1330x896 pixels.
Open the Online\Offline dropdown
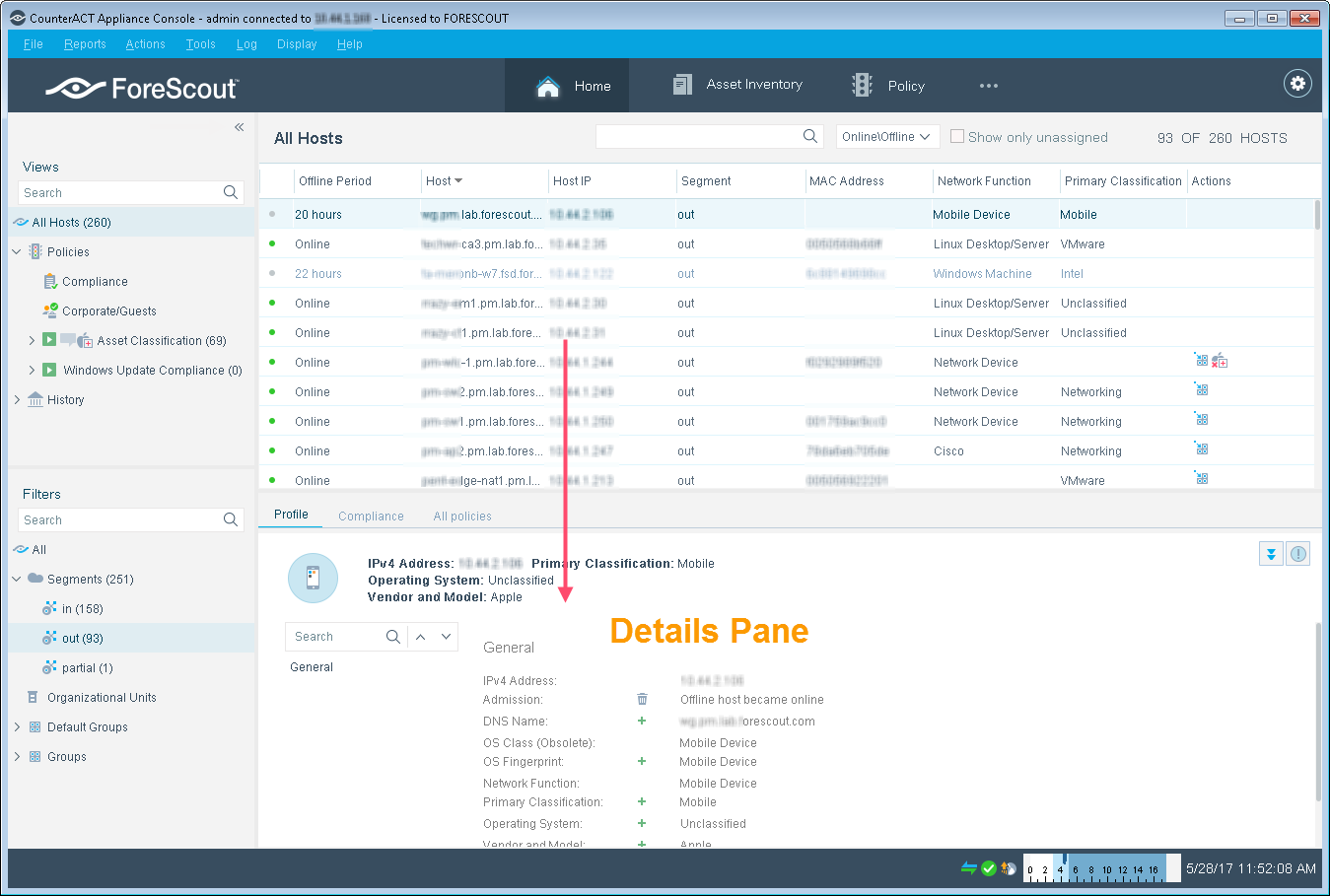886,137
